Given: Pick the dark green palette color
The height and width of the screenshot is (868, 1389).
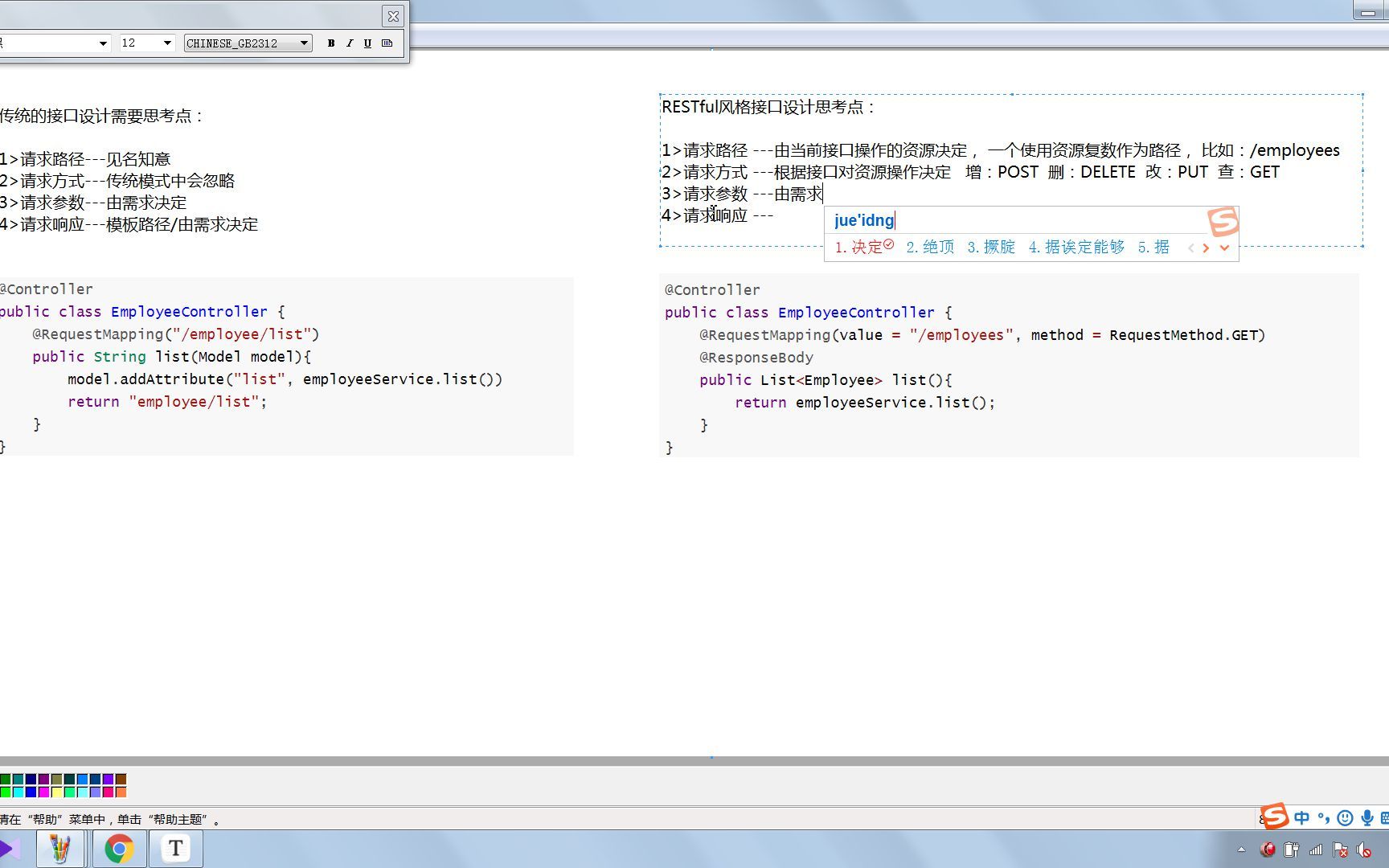Looking at the screenshot, I should (x=6, y=779).
